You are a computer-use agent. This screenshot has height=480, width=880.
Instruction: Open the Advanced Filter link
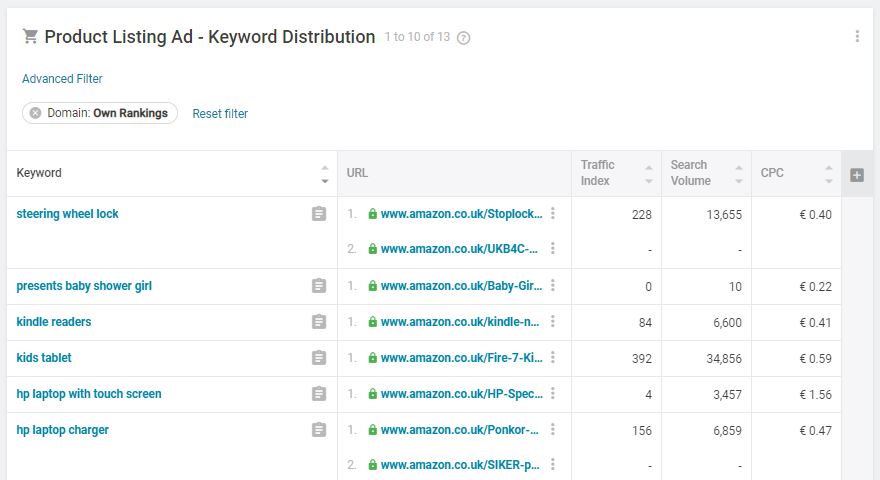click(x=62, y=79)
